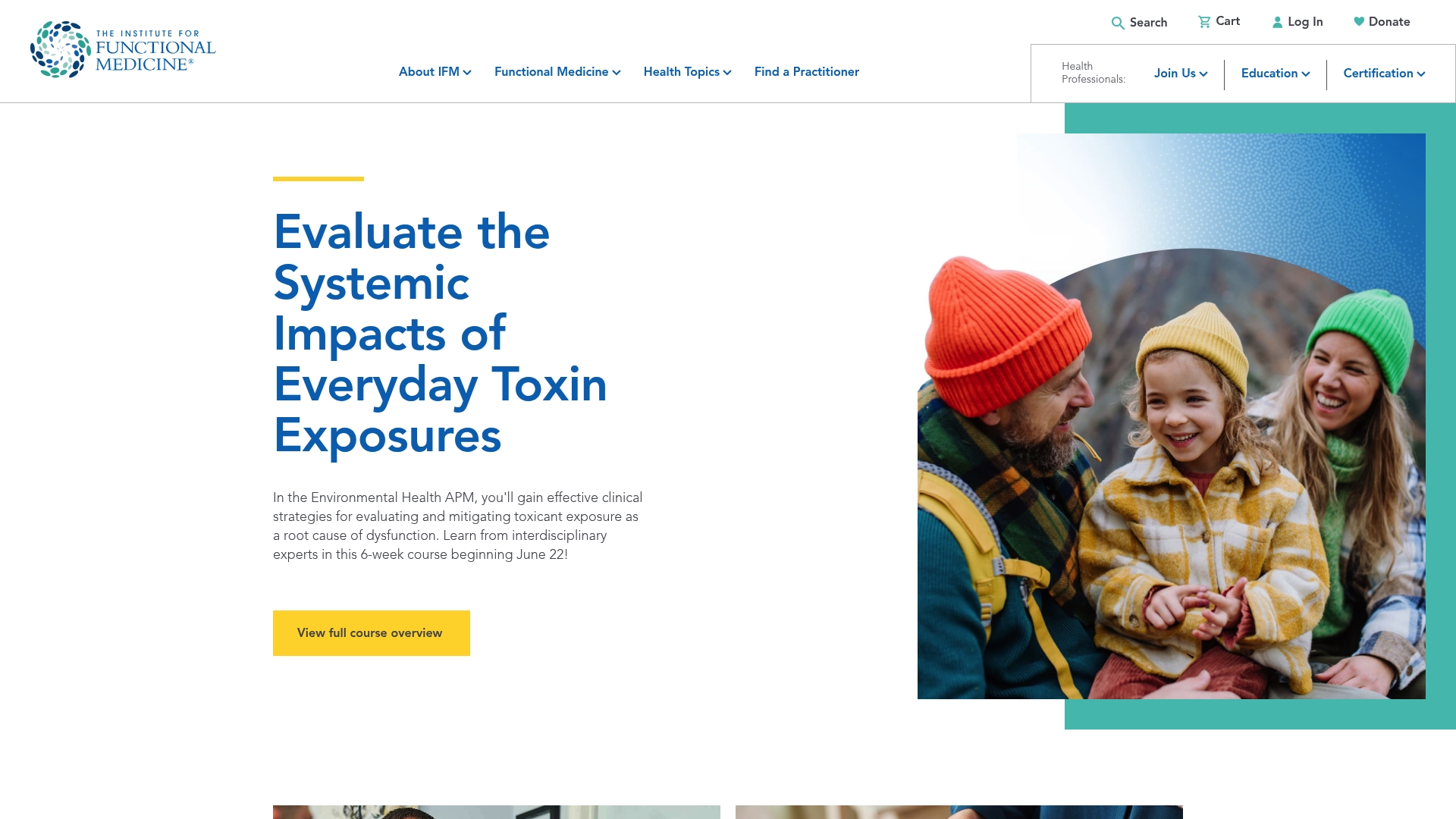The image size is (1456, 819).
Task: Click the Environmental Health APM description paragraph
Action: coord(458,526)
